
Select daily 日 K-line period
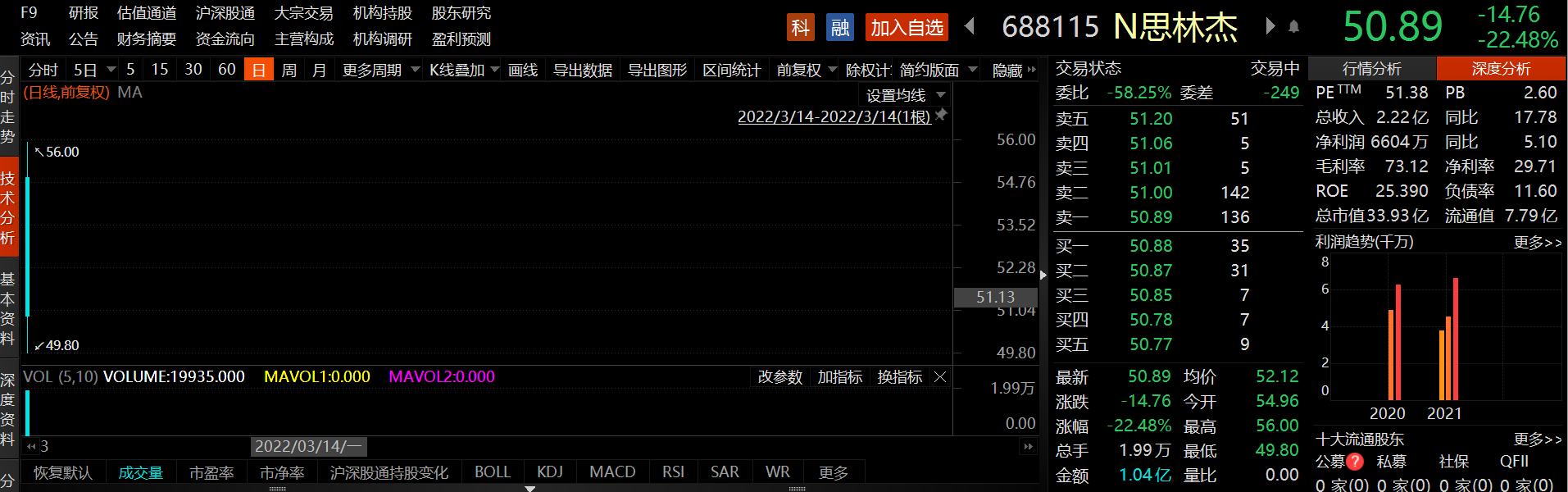[x=258, y=70]
